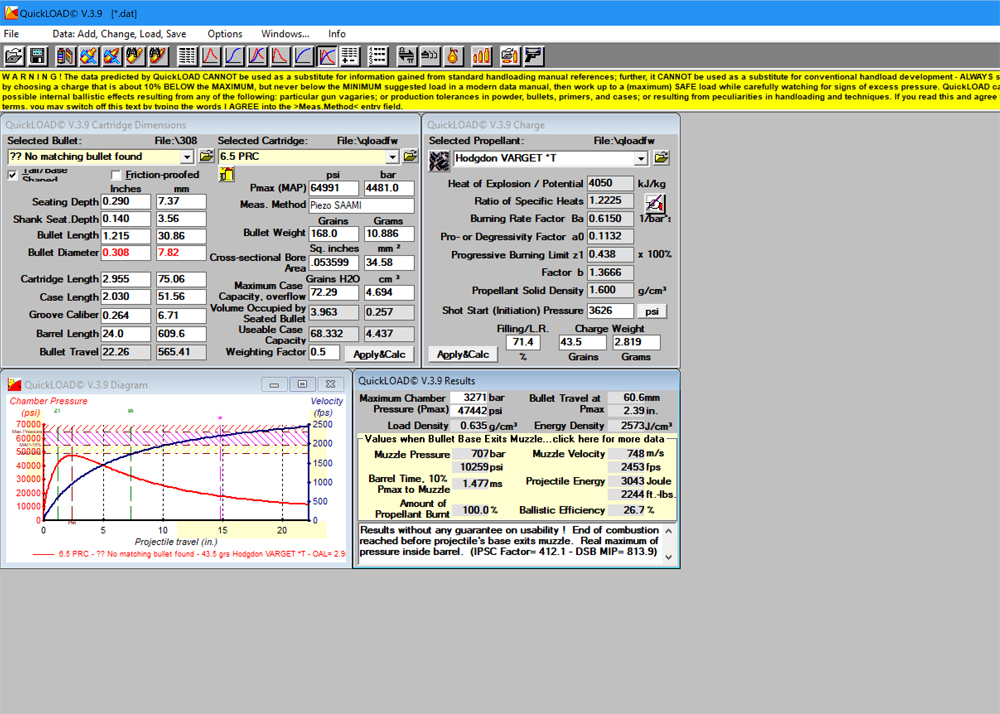Click the red pressure curve icon beside the grid icon
Screen dimensions: 1000x714
[x=210, y=56]
